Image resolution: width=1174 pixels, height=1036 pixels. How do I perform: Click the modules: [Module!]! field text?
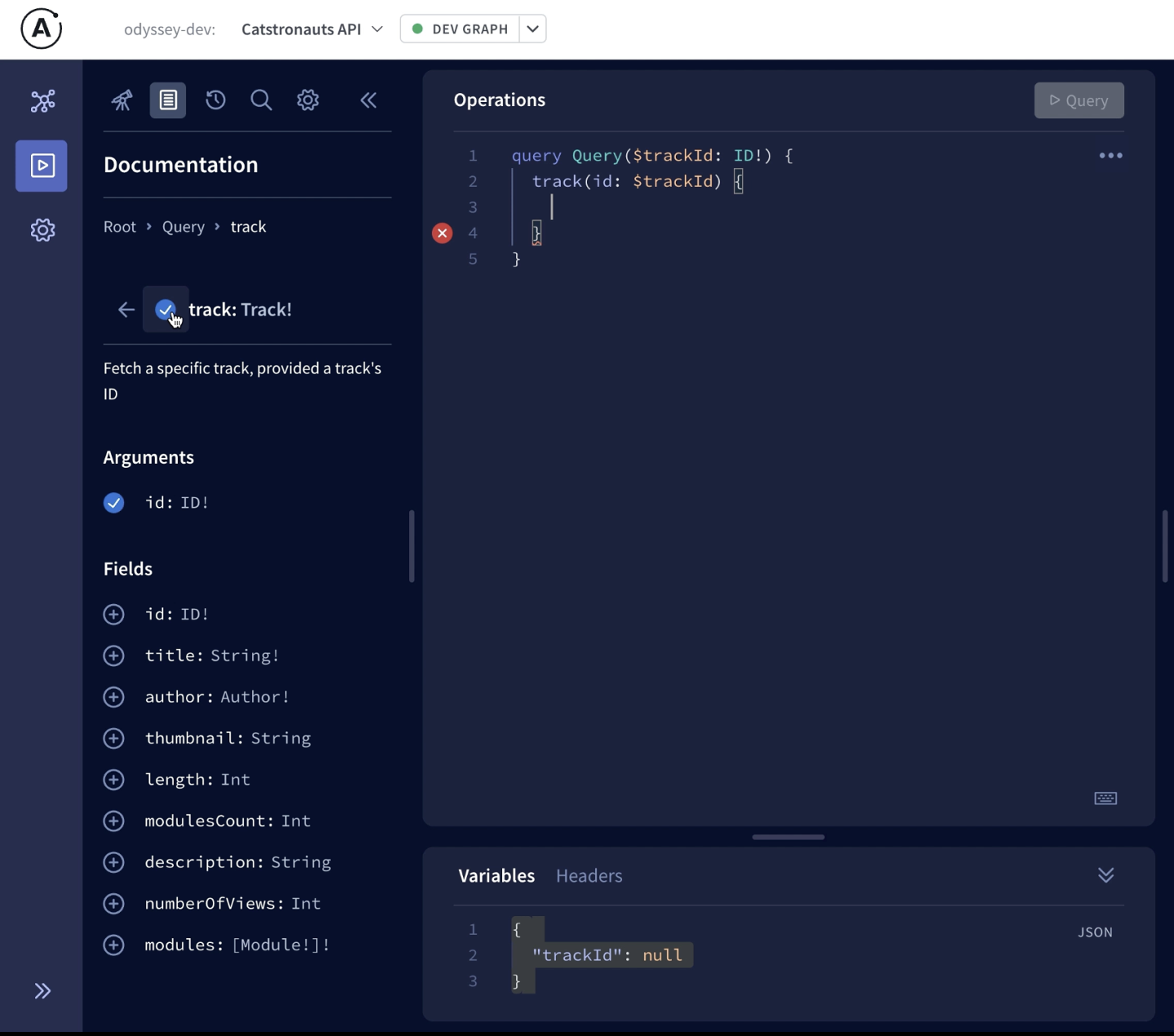point(237,946)
